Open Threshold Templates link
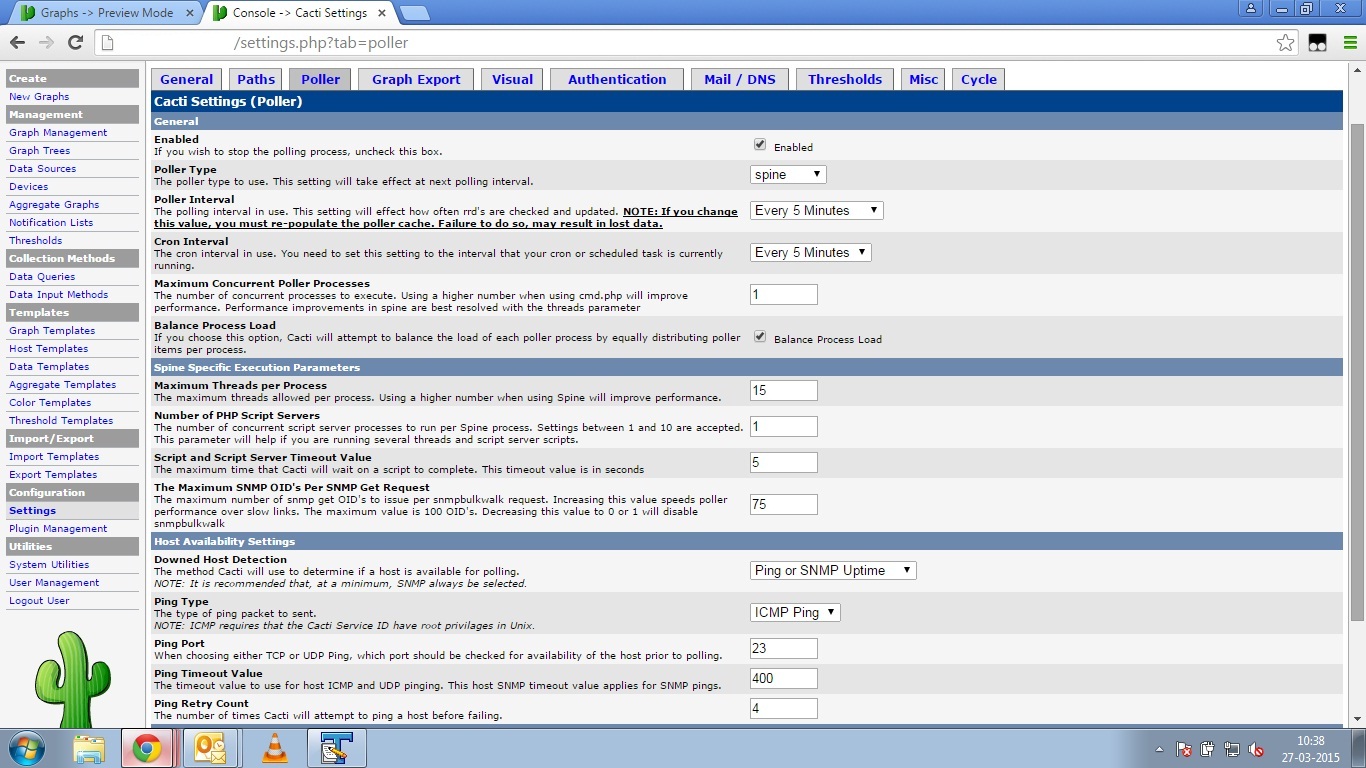Image resolution: width=1366 pixels, height=768 pixels. [x=61, y=421]
